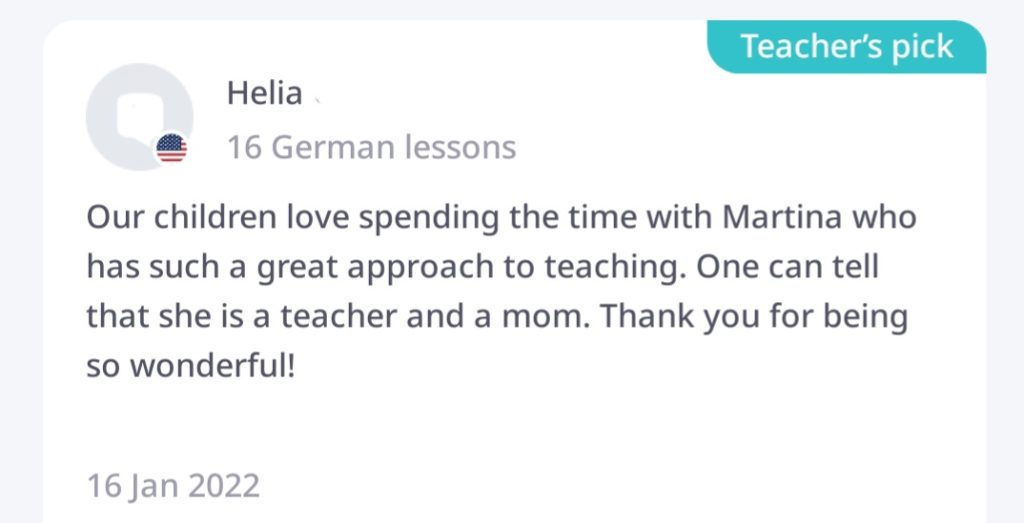The width and height of the screenshot is (1024, 523).
Task: Select the "Teacher's pick" badge
Action: 846,47
